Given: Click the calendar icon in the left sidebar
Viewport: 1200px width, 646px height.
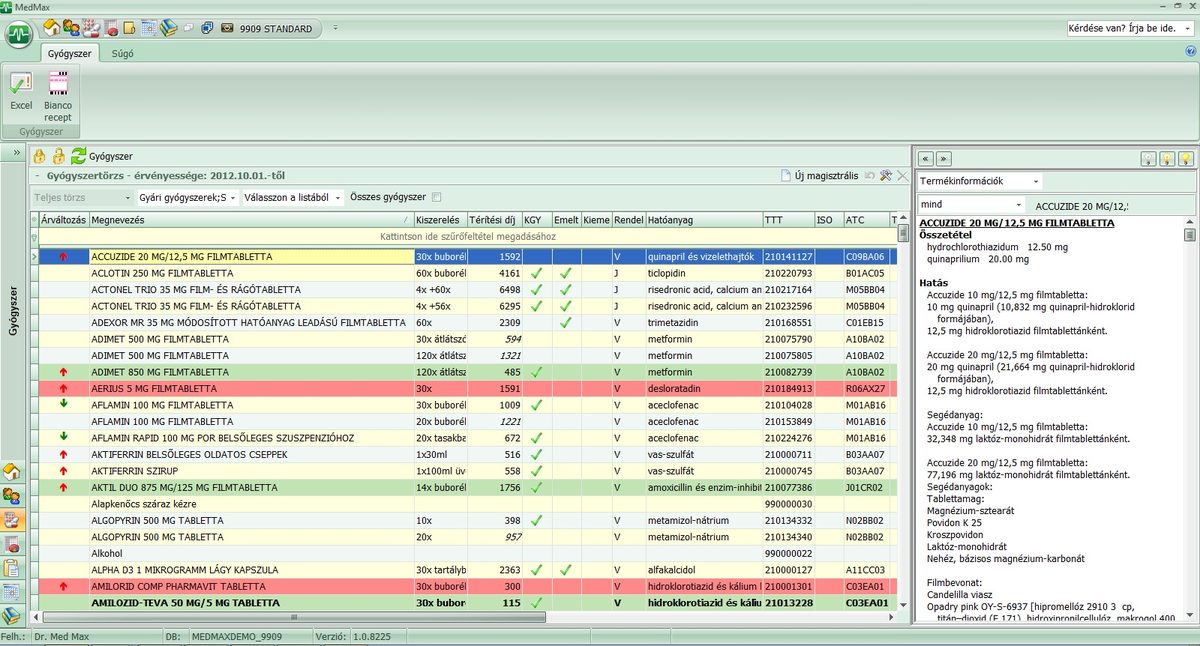Looking at the screenshot, I should (x=12, y=592).
